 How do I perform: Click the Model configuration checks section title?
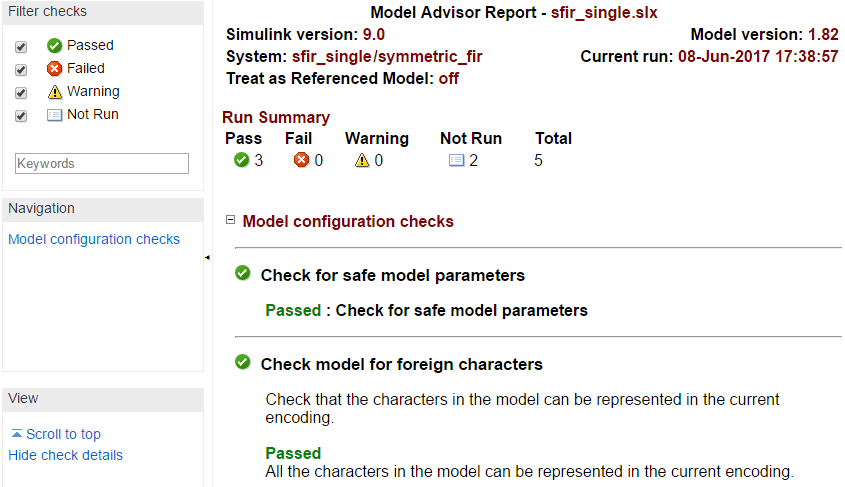click(x=348, y=221)
